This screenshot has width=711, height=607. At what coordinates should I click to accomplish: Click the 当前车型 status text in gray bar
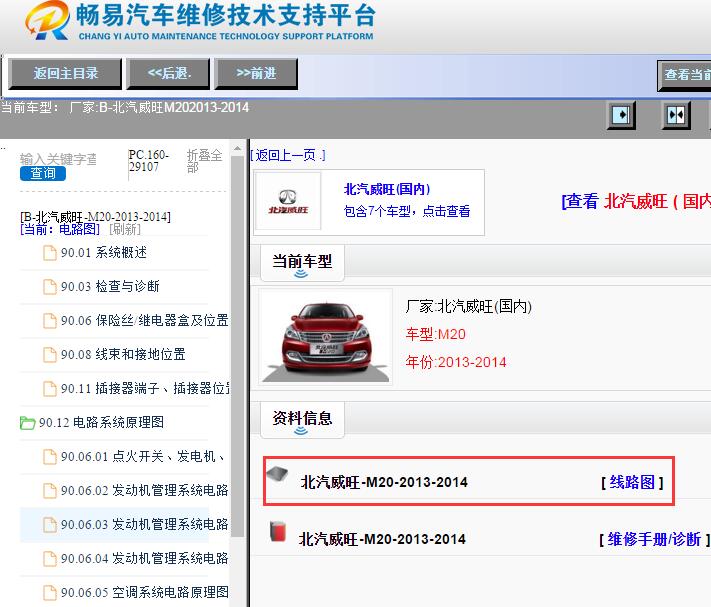125,108
